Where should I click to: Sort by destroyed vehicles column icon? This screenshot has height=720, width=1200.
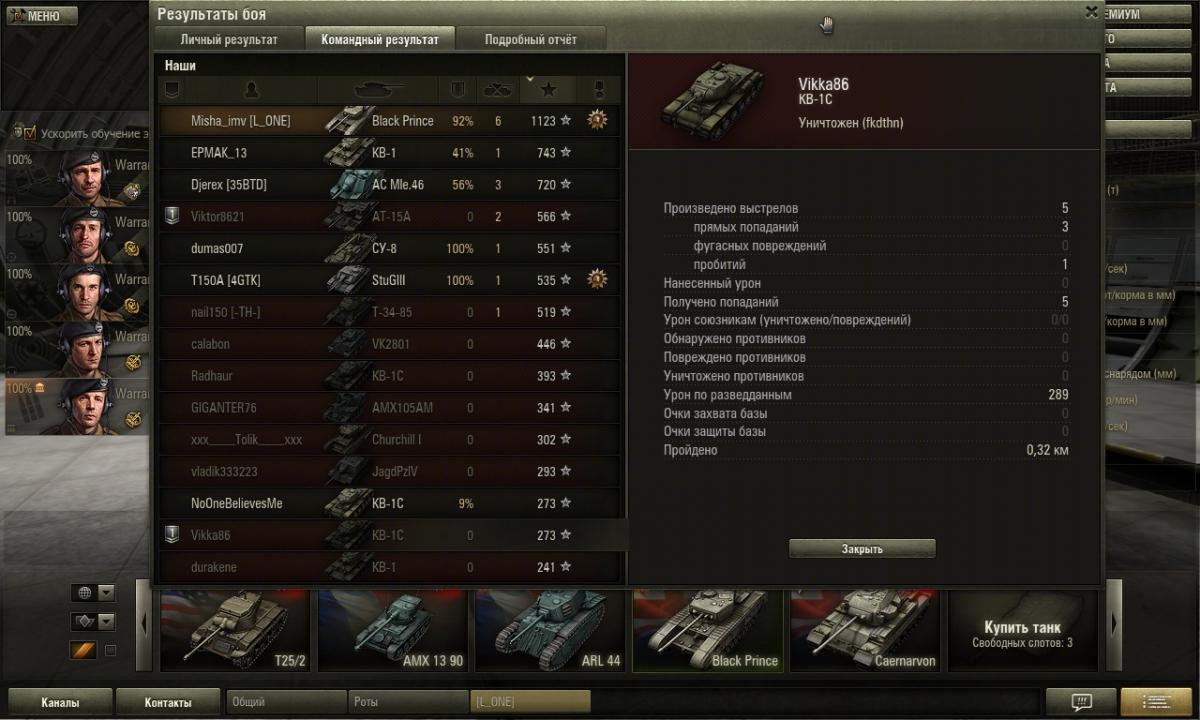point(498,90)
